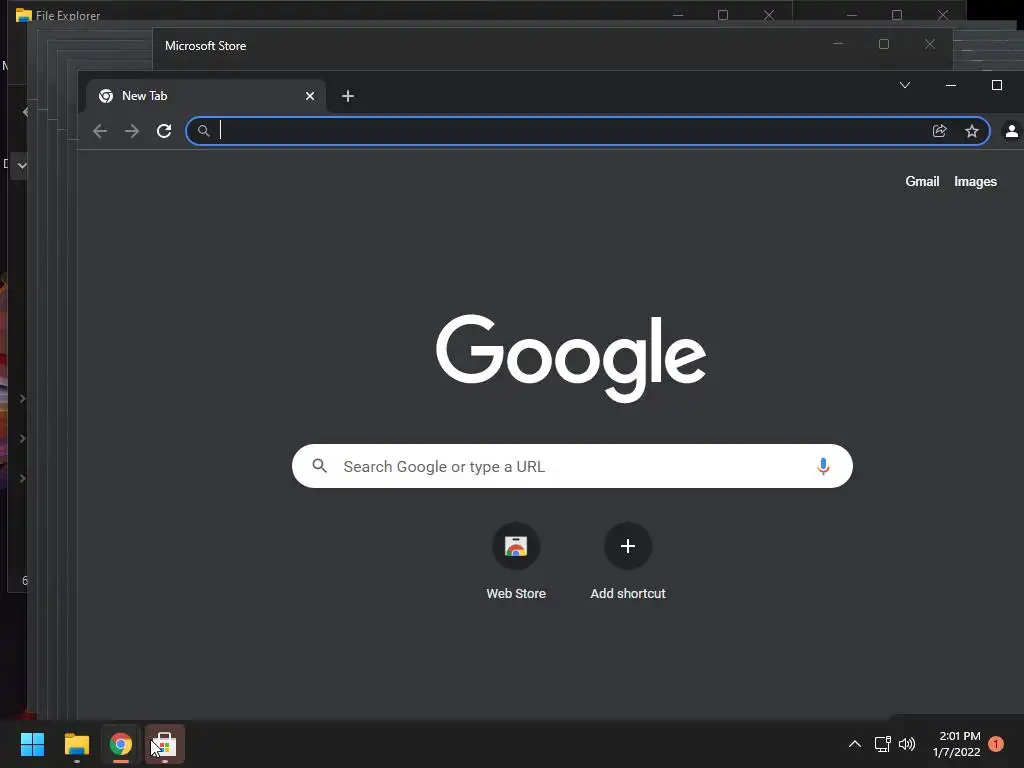Maximize the Microsoft Store window
This screenshot has height=768, width=1024.
click(x=884, y=44)
